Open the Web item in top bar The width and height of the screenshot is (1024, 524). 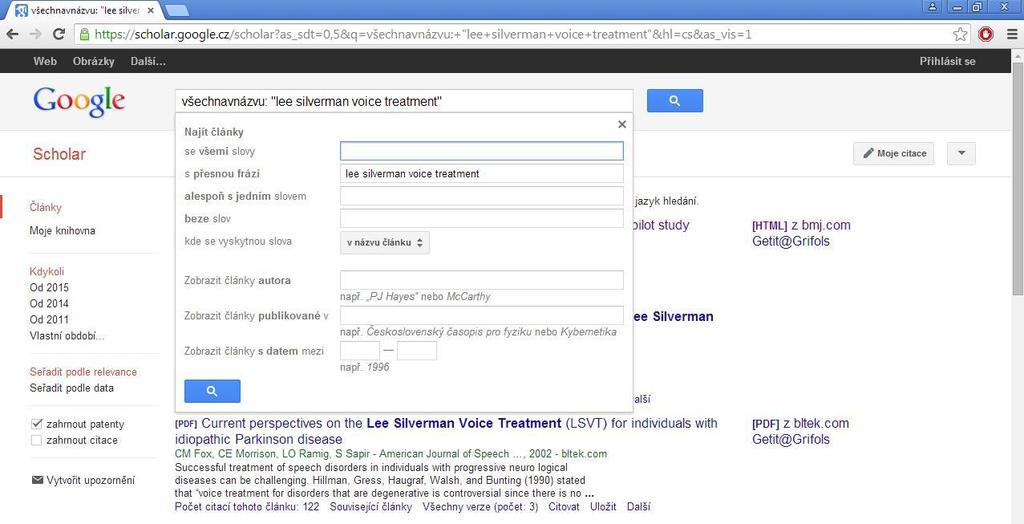pos(45,61)
